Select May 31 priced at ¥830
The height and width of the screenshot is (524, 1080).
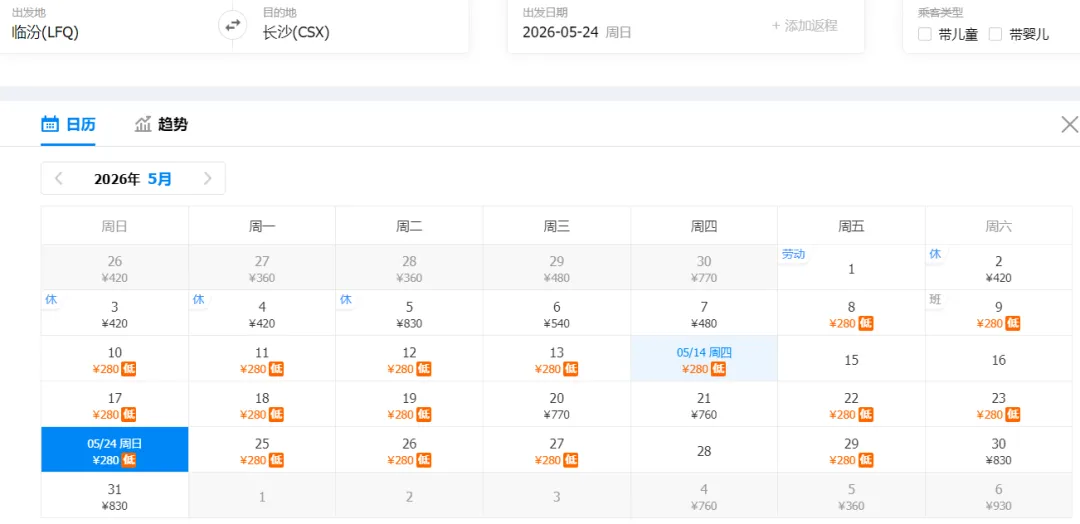[x=115, y=496]
